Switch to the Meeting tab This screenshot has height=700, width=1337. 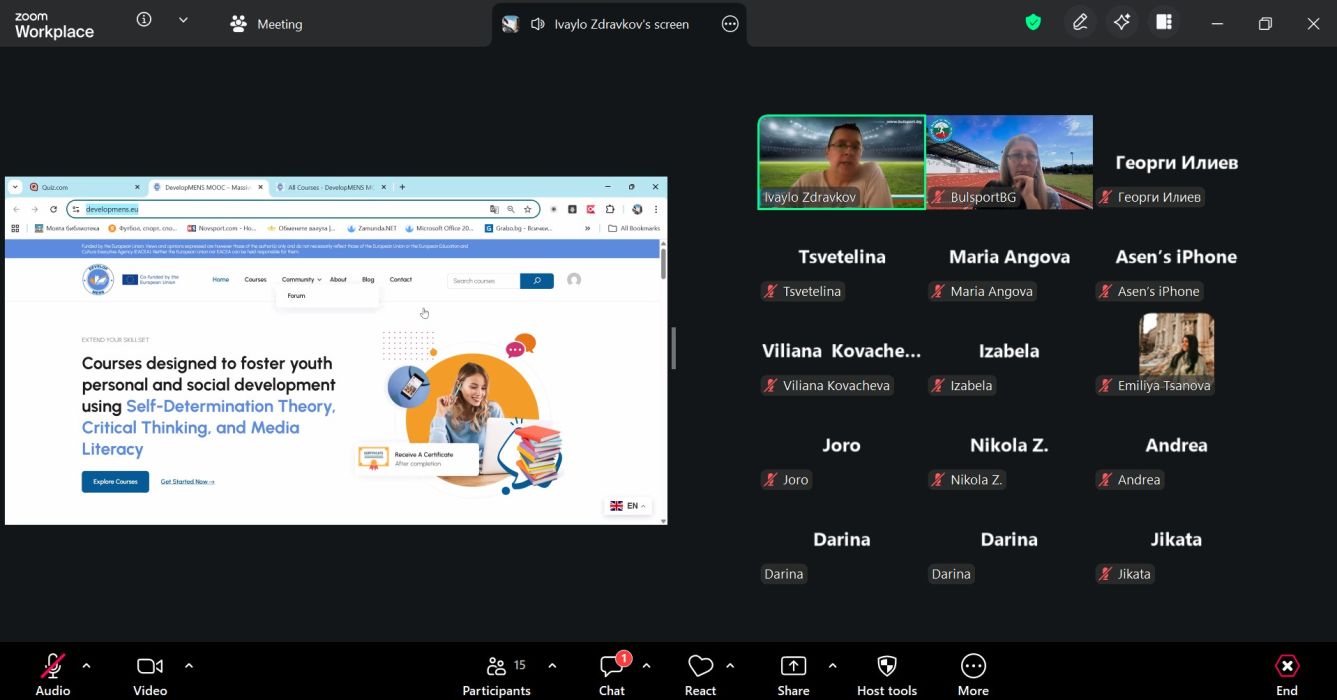[x=266, y=24]
